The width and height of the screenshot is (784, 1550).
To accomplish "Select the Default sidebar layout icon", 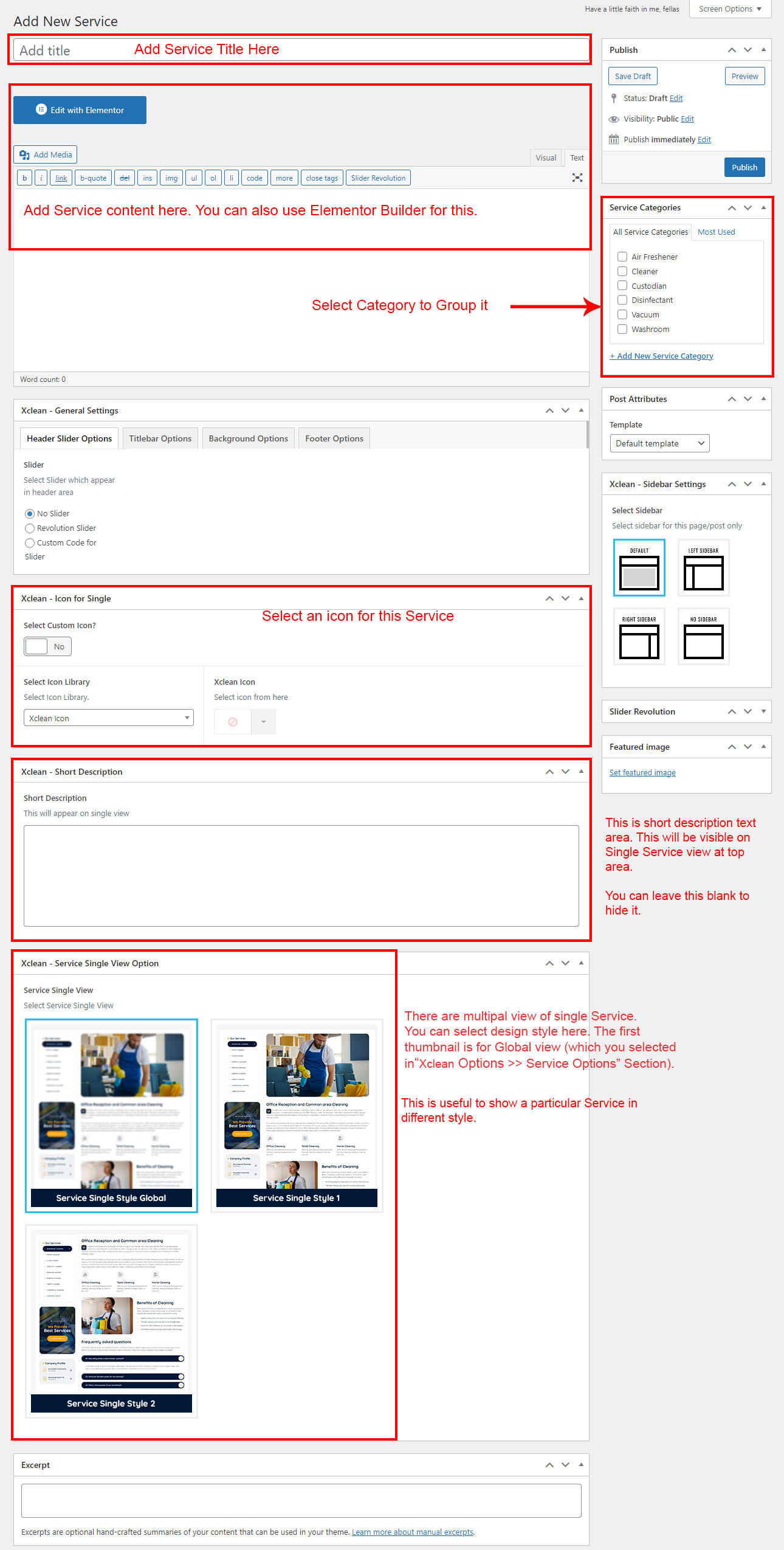I will coord(639,568).
